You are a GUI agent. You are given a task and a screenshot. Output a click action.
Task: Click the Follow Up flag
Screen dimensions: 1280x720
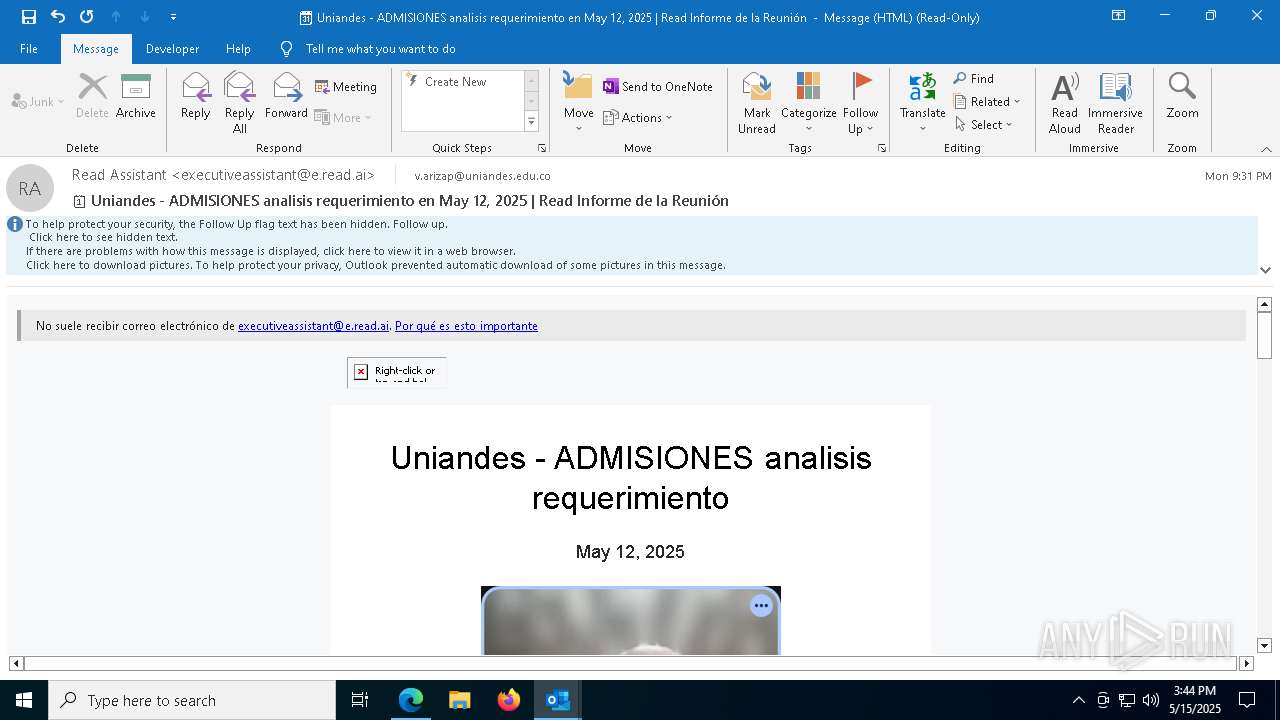tap(860, 103)
